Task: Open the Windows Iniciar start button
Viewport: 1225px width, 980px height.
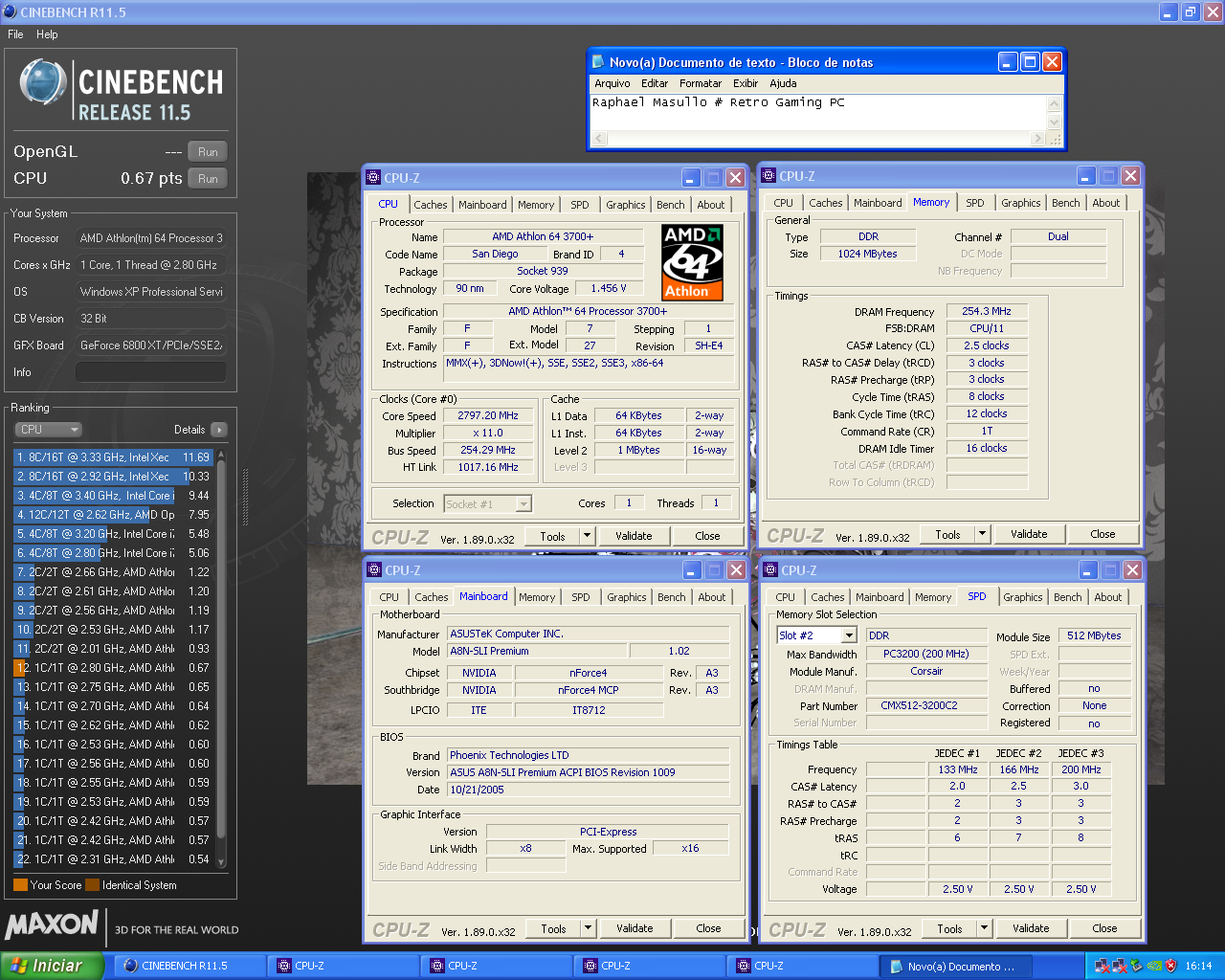Action: [52, 966]
